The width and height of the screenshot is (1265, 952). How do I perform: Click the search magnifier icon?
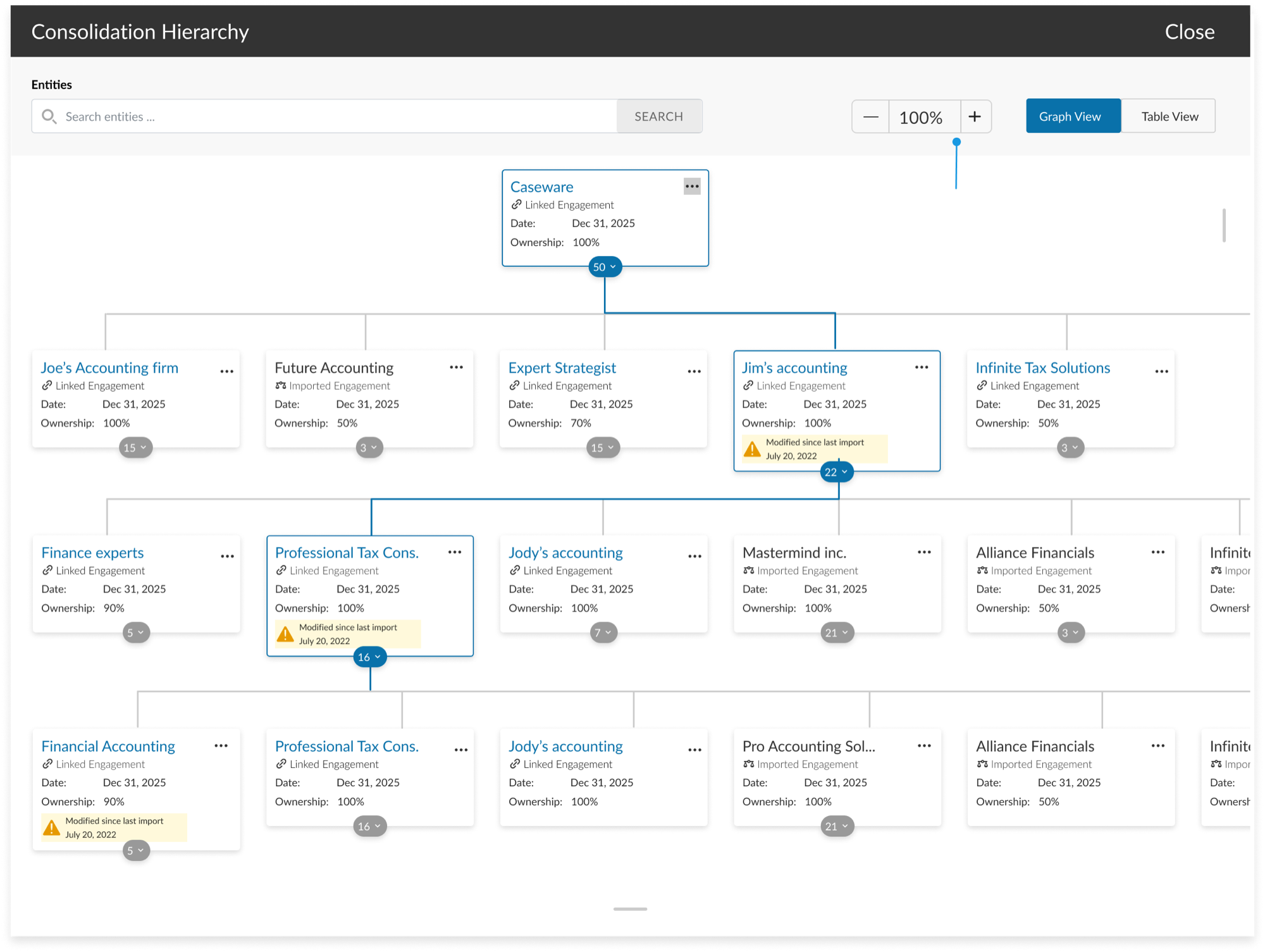pos(49,116)
